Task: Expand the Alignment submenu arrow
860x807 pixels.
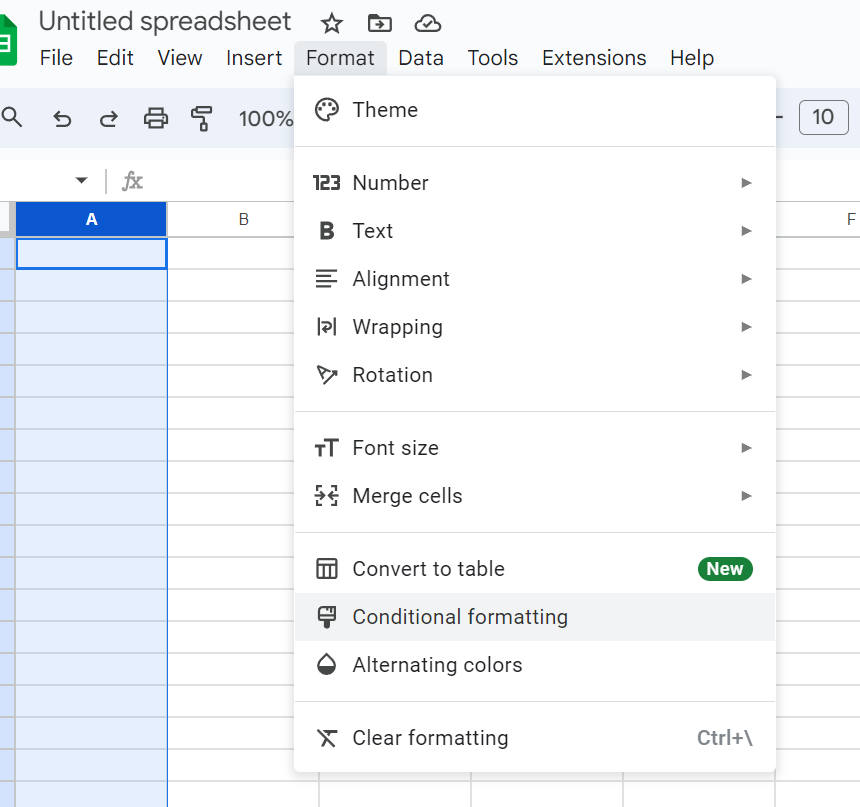Action: coord(746,279)
